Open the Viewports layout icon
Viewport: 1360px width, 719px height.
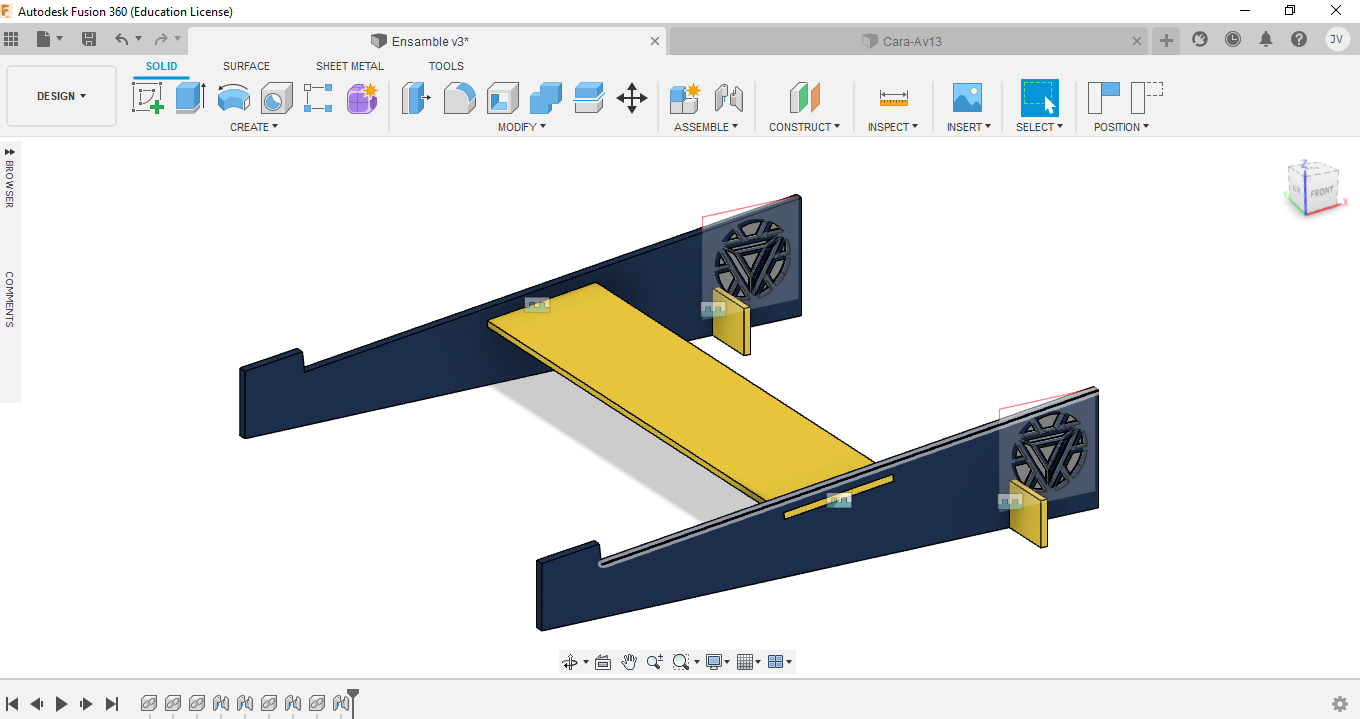[776, 662]
